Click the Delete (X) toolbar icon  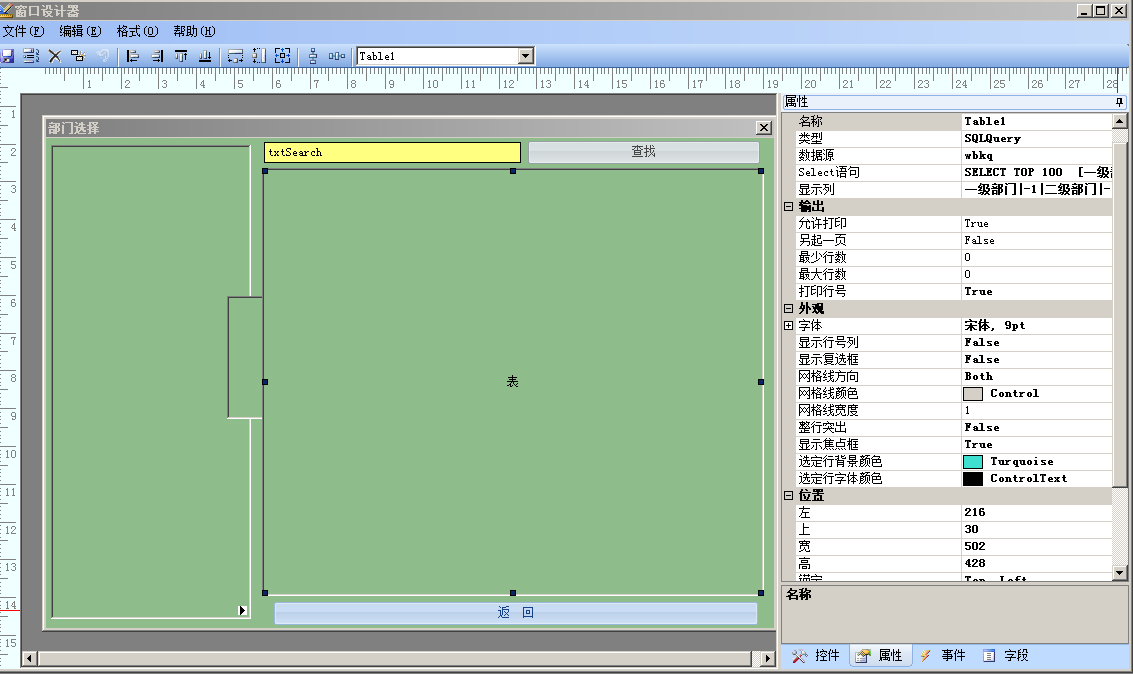tap(54, 56)
